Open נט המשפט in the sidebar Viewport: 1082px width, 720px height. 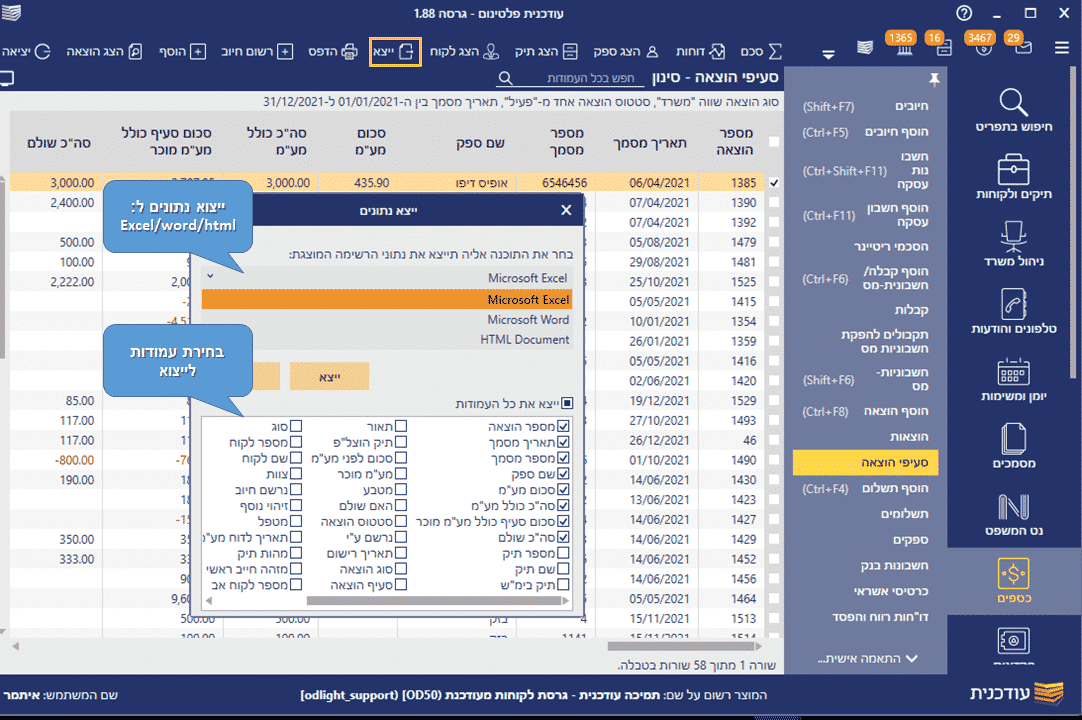click(1014, 514)
